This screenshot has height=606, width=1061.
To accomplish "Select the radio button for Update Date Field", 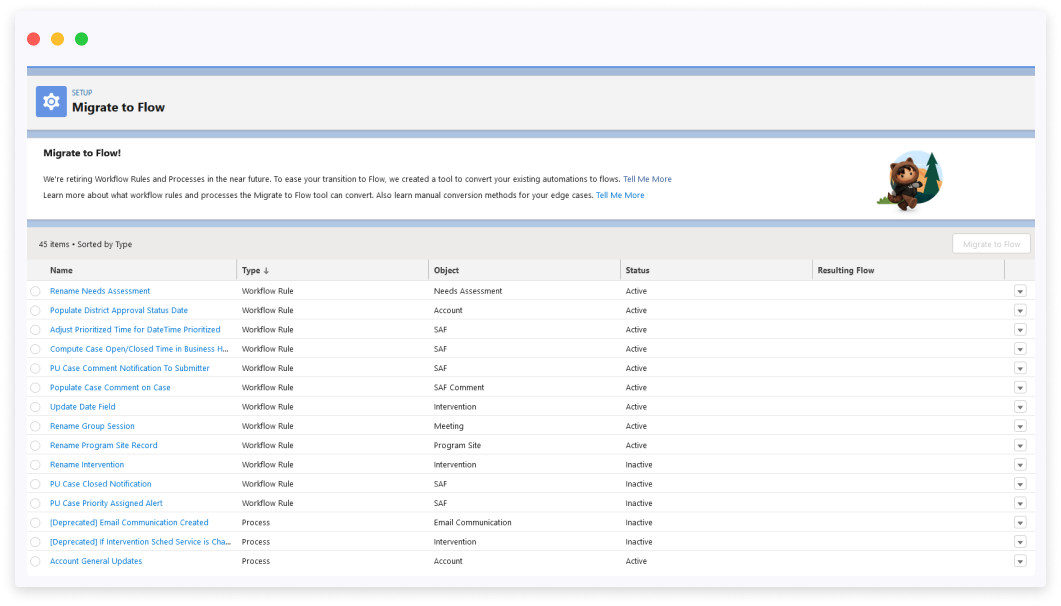I will click(35, 407).
